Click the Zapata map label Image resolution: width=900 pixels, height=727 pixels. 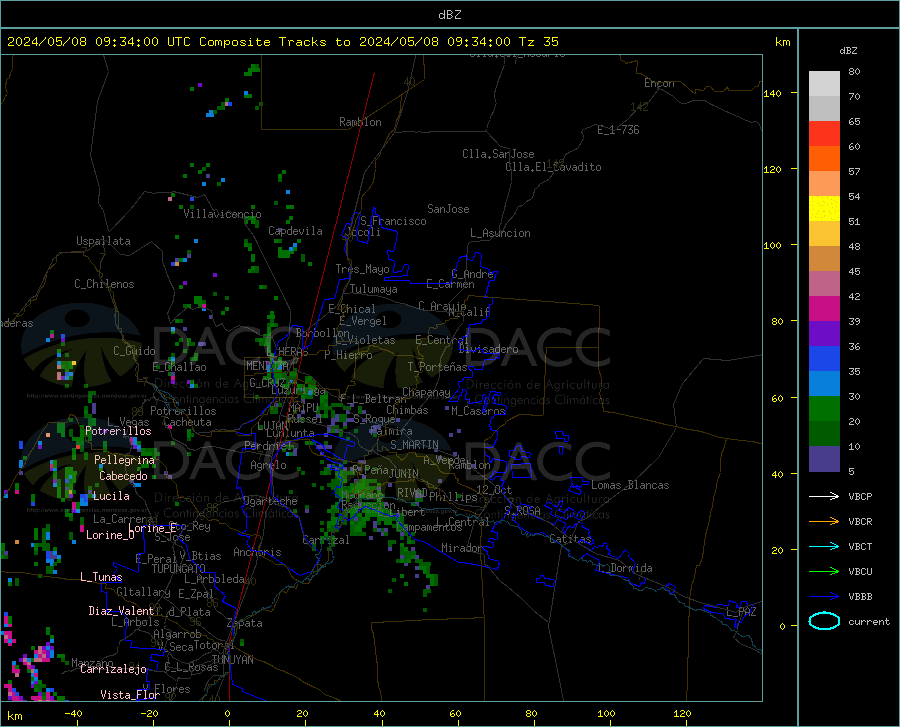point(245,623)
